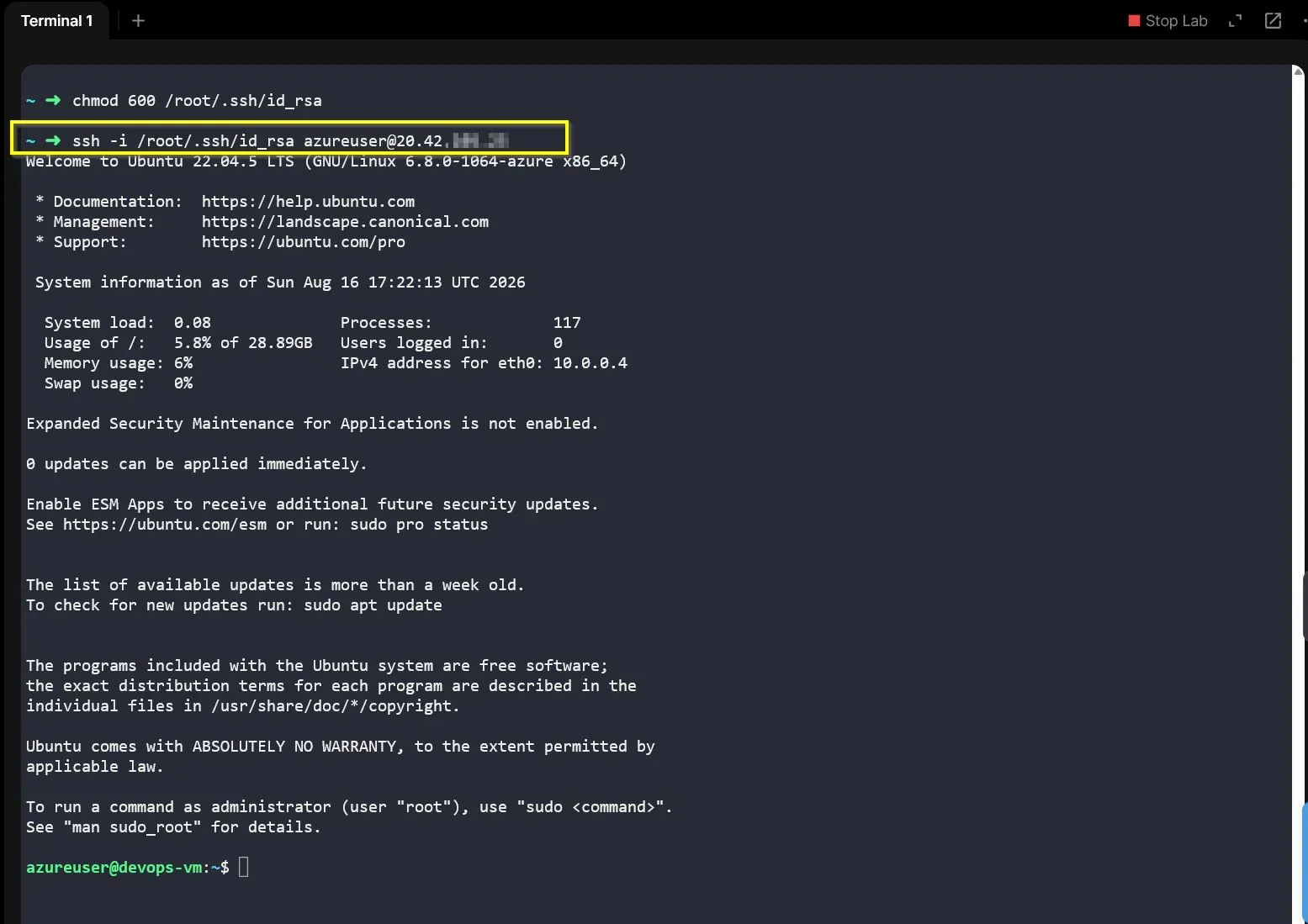The image size is (1308, 924).
Task: Click the Memory usage value 6%
Action: 183,363
